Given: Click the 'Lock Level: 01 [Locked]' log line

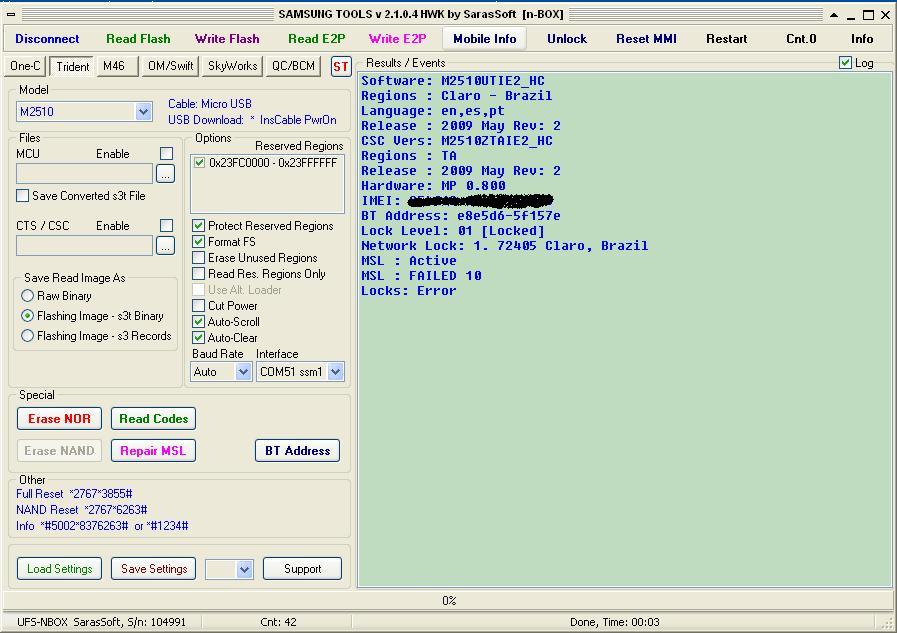Looking at the screenshot, I should [453, 231].
